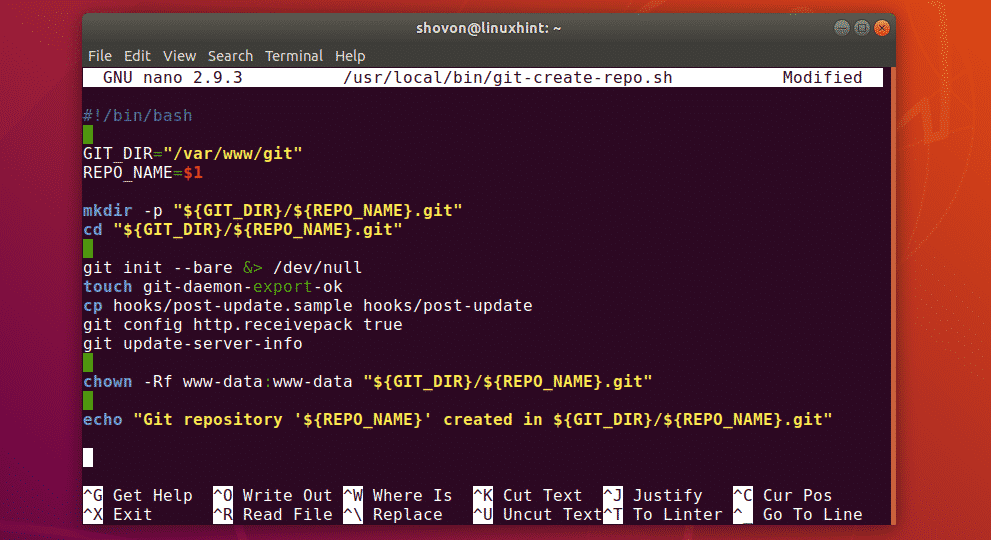991x540 pixels.
Task: Open the Edit menu
Action: click(137, 56)
